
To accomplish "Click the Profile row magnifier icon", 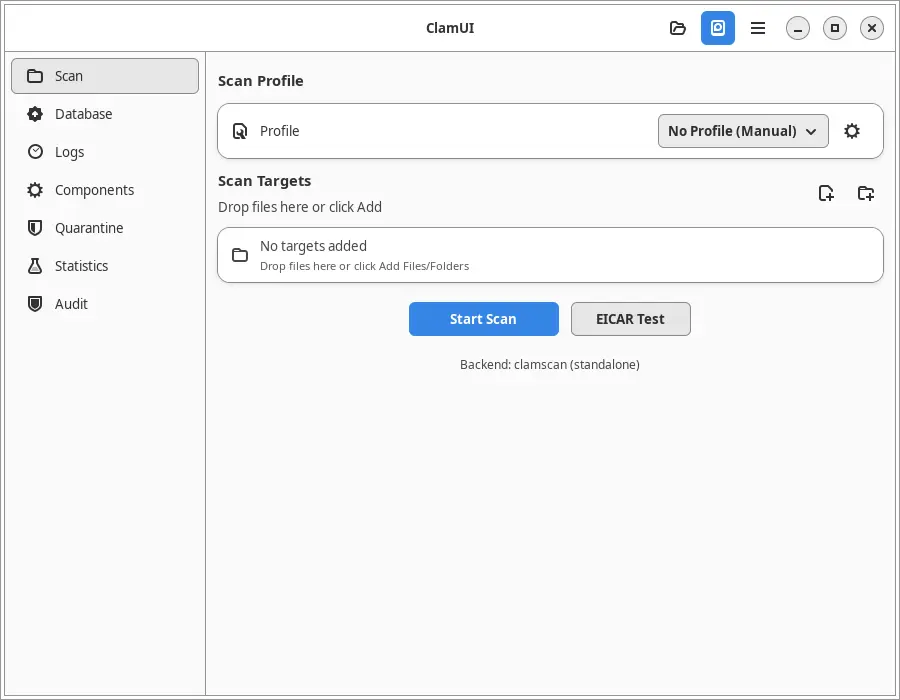I will tap(240, 131).
